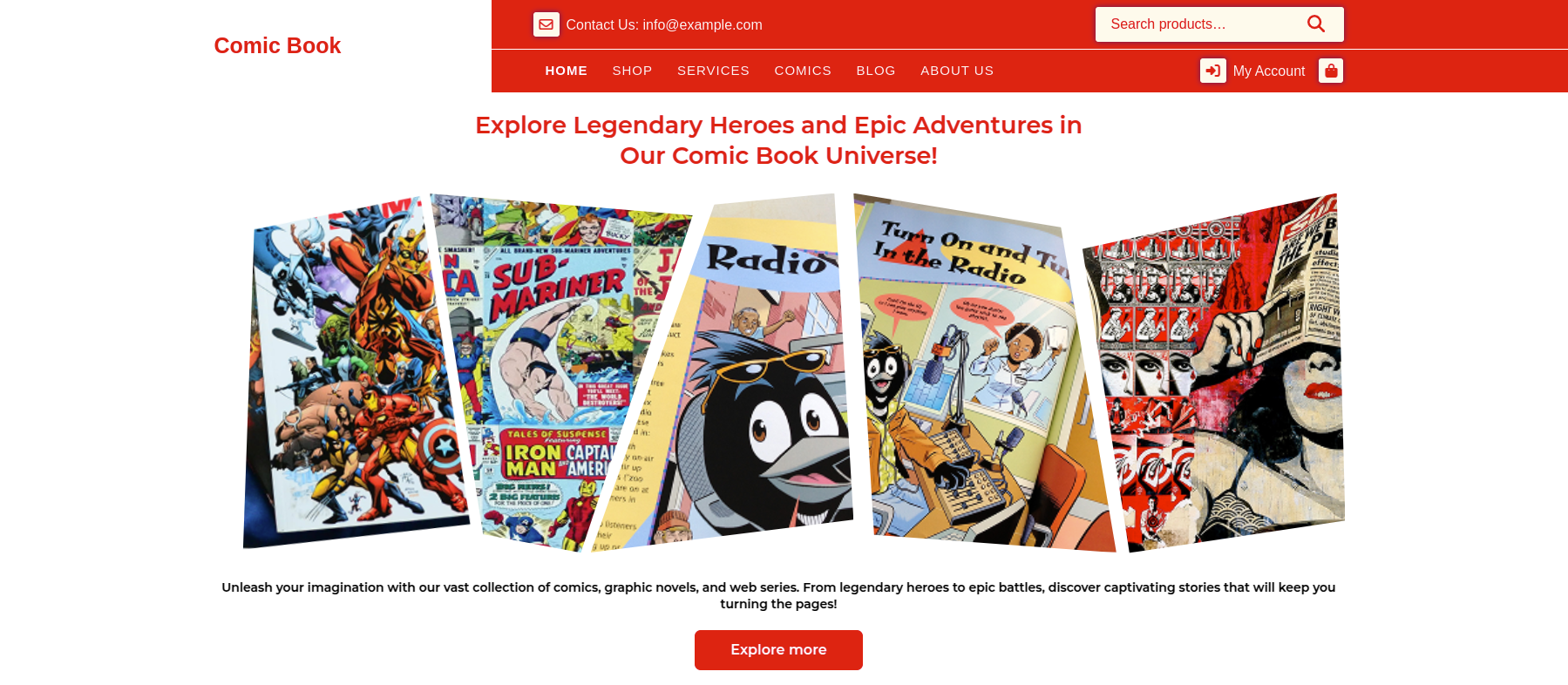Click the My Account link
The width and height of the screenshot is (1568, 685).
coord(1268,71)
